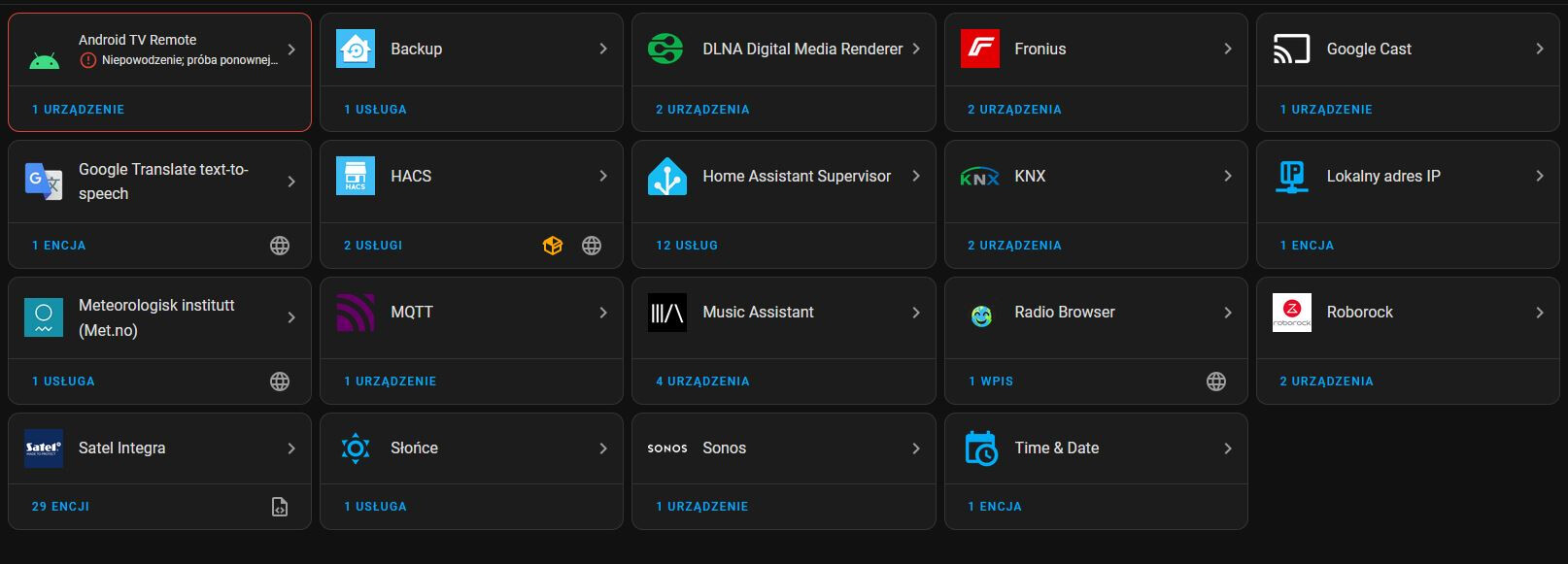This screenshot has height=564, width=1568.
Task: Open the 29 ENCJI link under Satel Integra
Action: [x=60, y=507]
